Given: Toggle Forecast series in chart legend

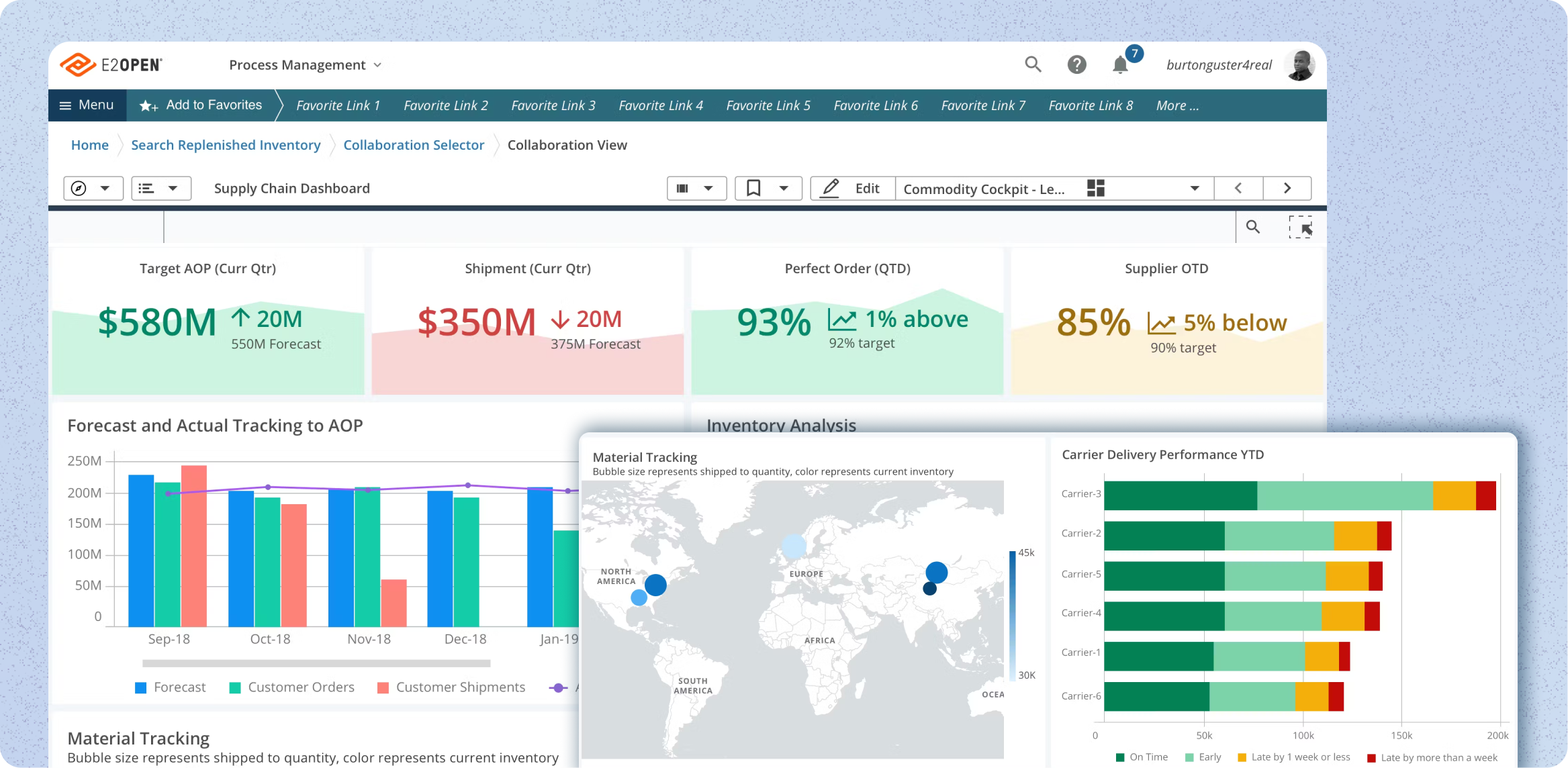Looking at the screenshot, I should pos(171,687).
